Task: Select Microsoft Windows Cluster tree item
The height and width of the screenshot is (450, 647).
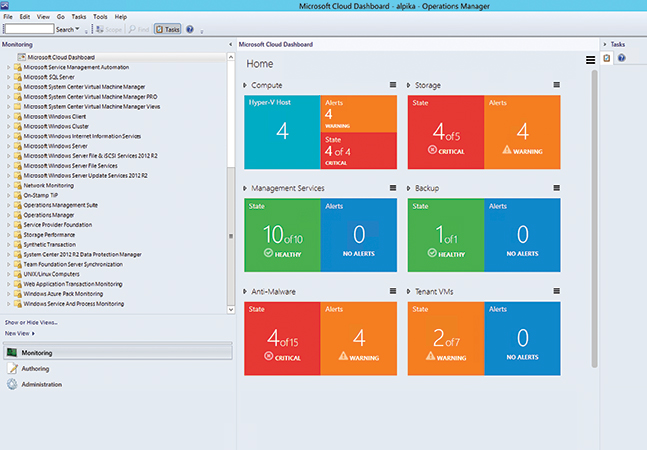Action: coord(56,126)
